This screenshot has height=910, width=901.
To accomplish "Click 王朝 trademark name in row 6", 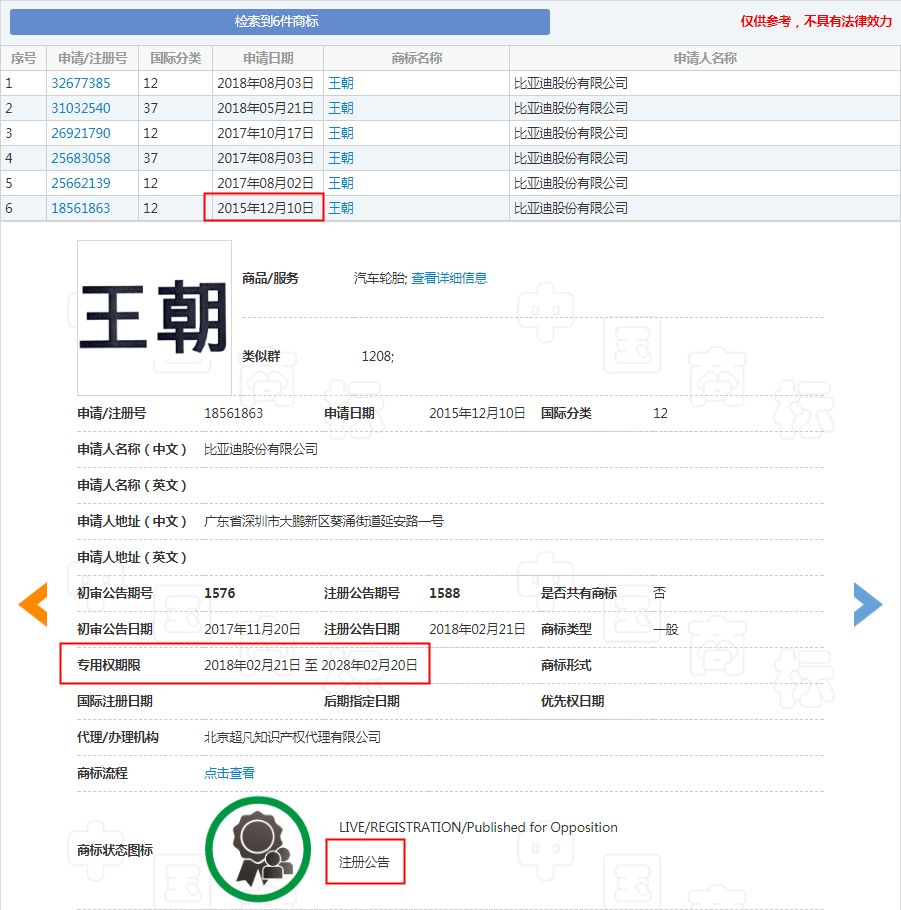I will click(341, 208).
